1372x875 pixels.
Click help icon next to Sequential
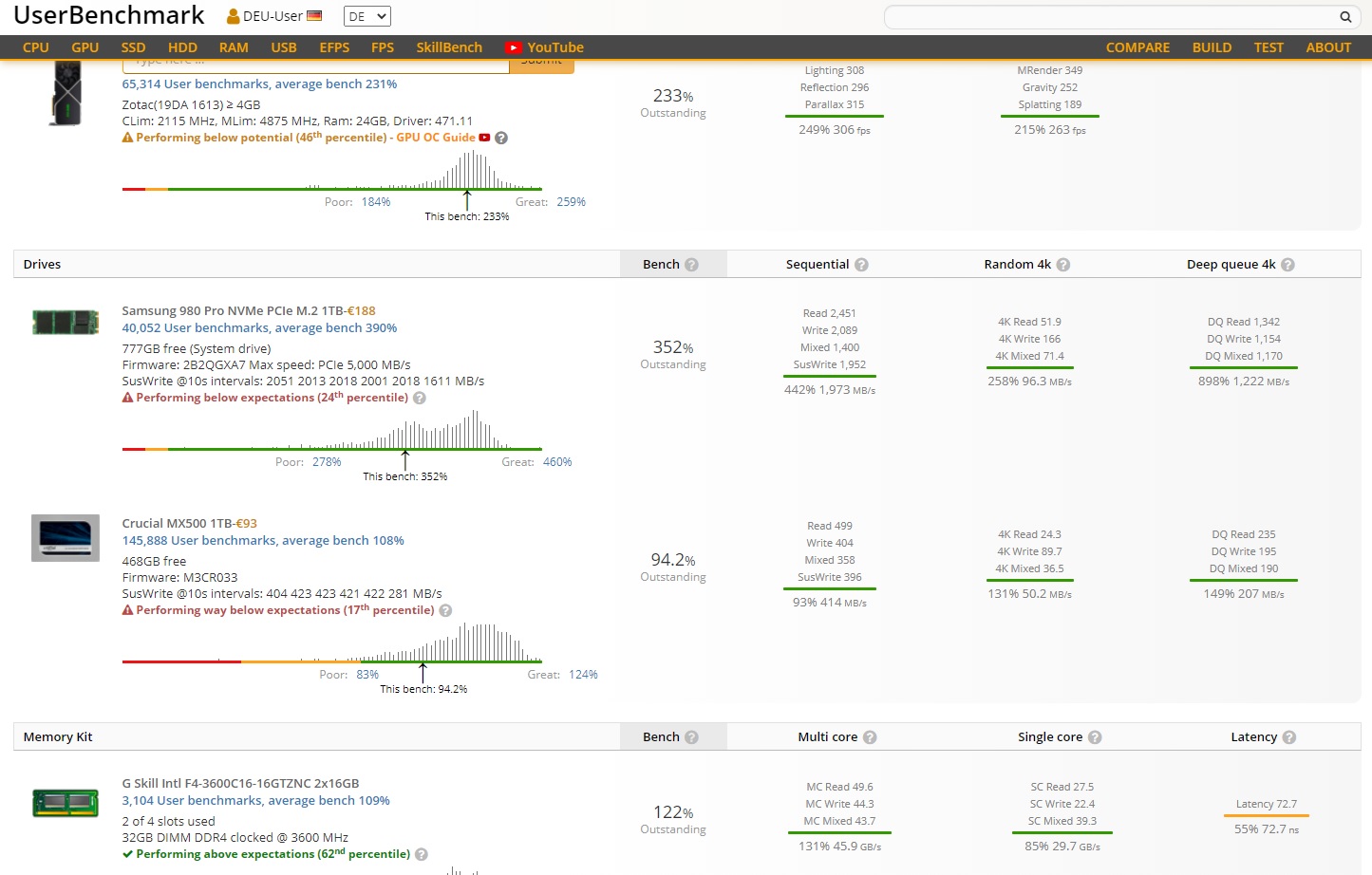pos(861,265)
